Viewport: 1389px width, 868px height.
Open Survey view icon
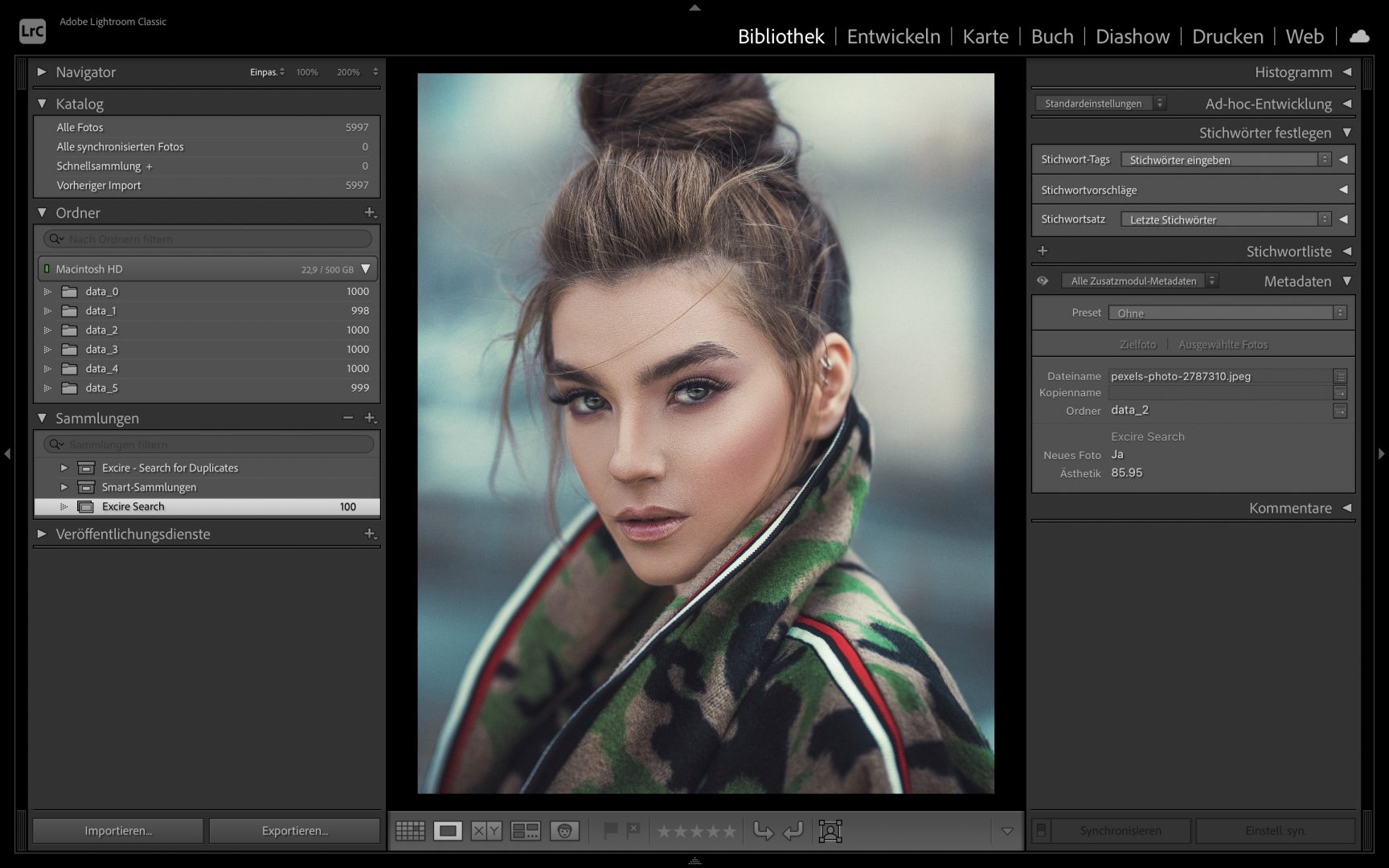coord(526,831)
